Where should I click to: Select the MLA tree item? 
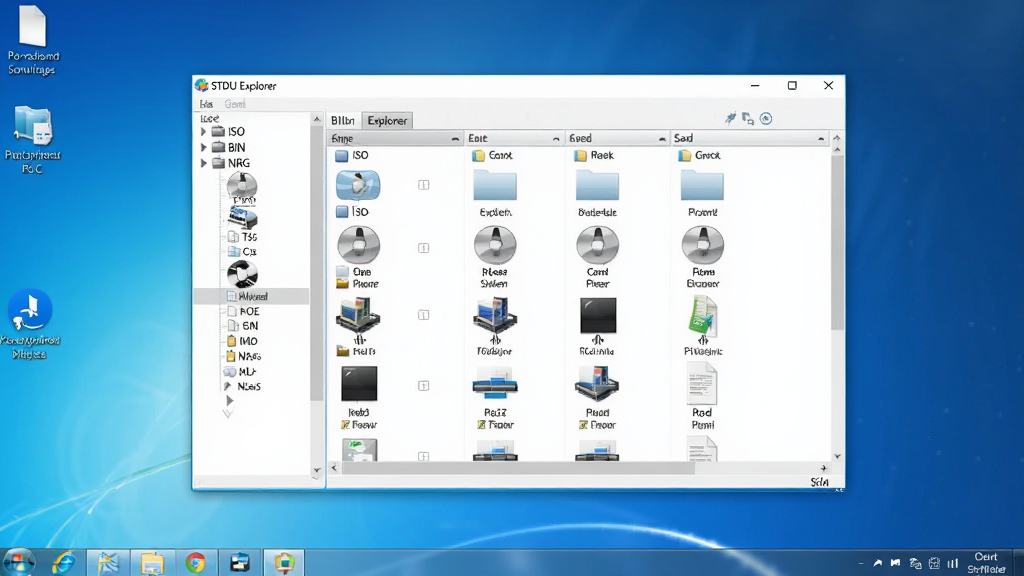coord(240,372)
